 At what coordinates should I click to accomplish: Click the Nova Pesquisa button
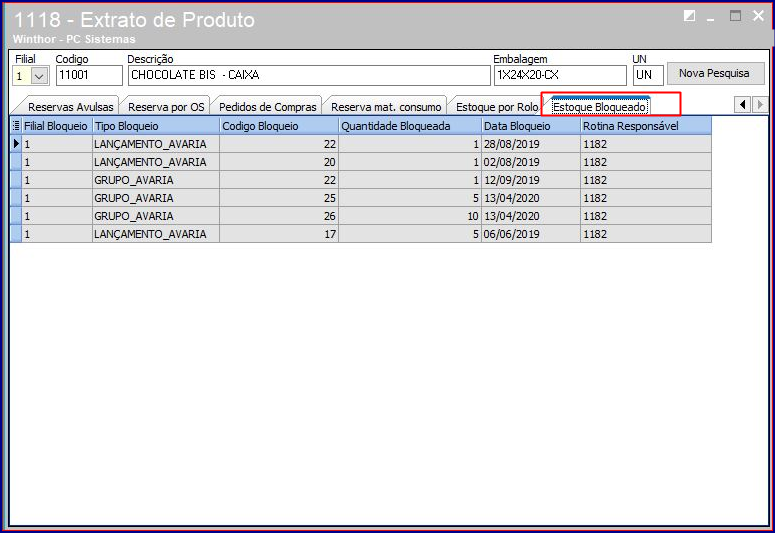pos(715,74)
